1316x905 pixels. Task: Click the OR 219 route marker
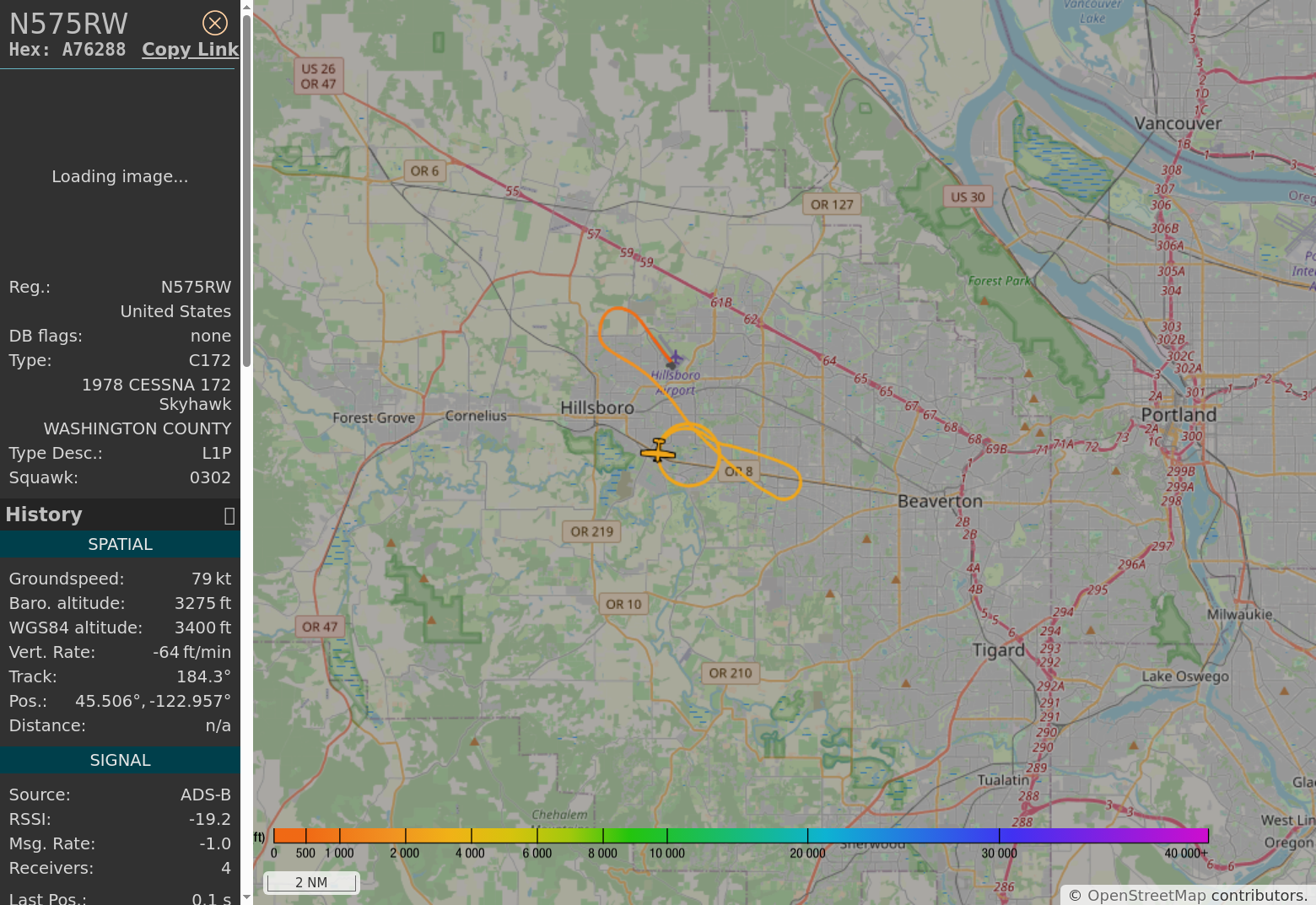point(591,531)
